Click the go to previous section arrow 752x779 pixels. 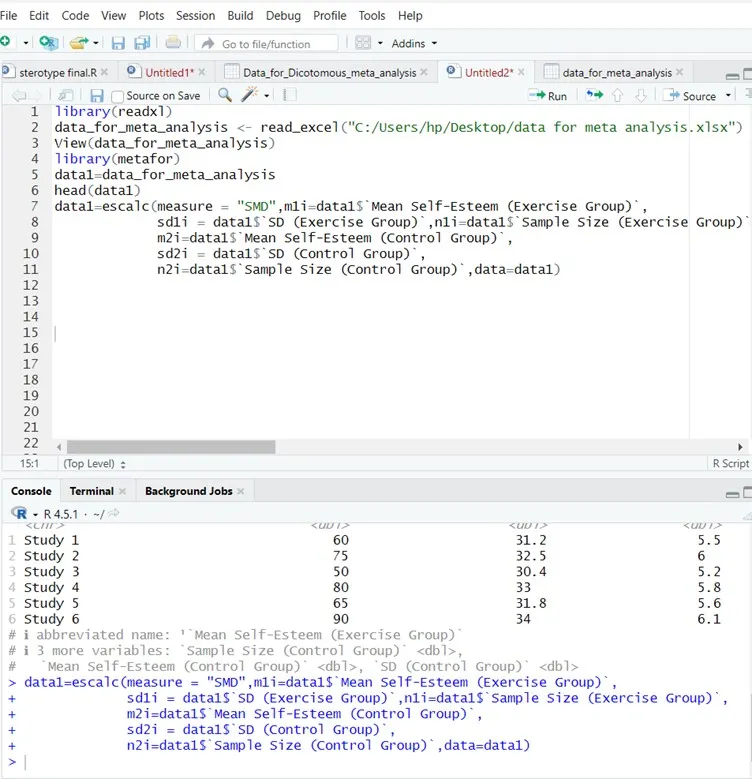pyautogui.click(x=617, y=95)
